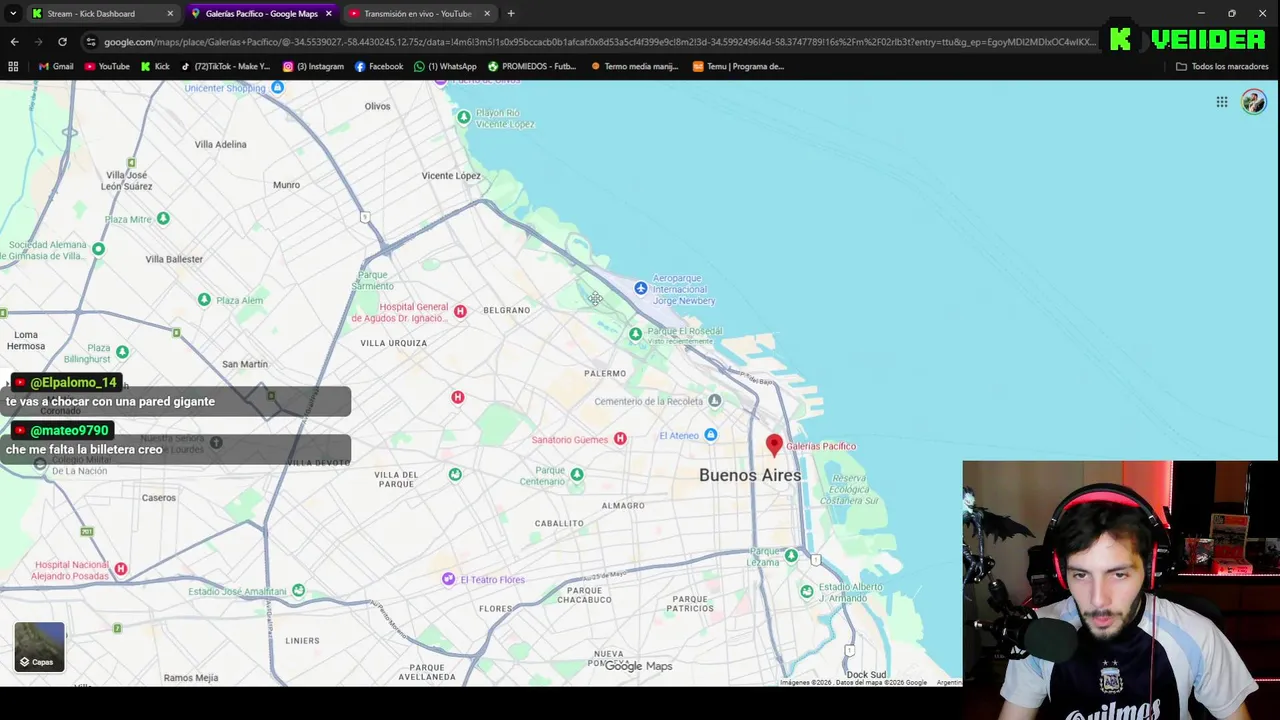Click the Buenos Aires city label

(x=750, y=475)
